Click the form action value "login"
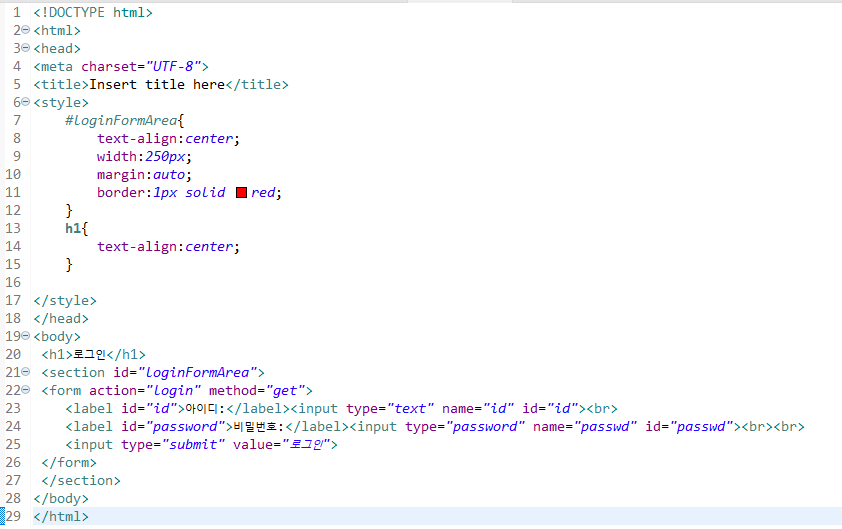This screenshot has width=842, height=529. (173, 390)
